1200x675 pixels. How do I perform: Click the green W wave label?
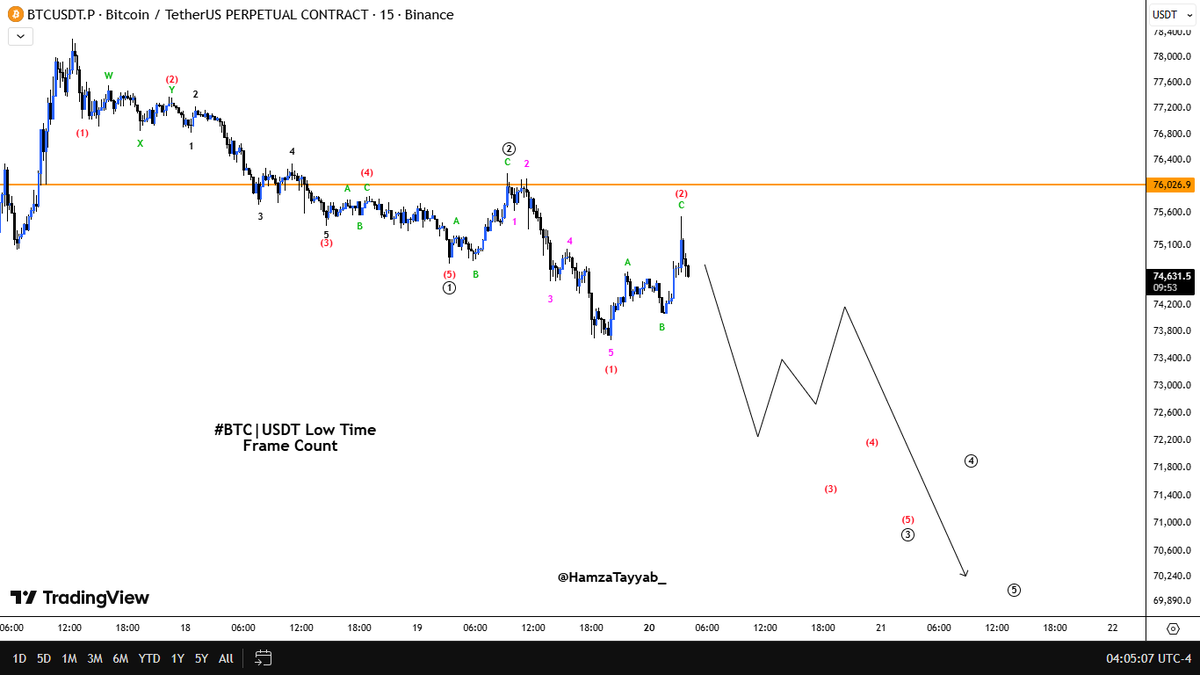tap(109, 76)
